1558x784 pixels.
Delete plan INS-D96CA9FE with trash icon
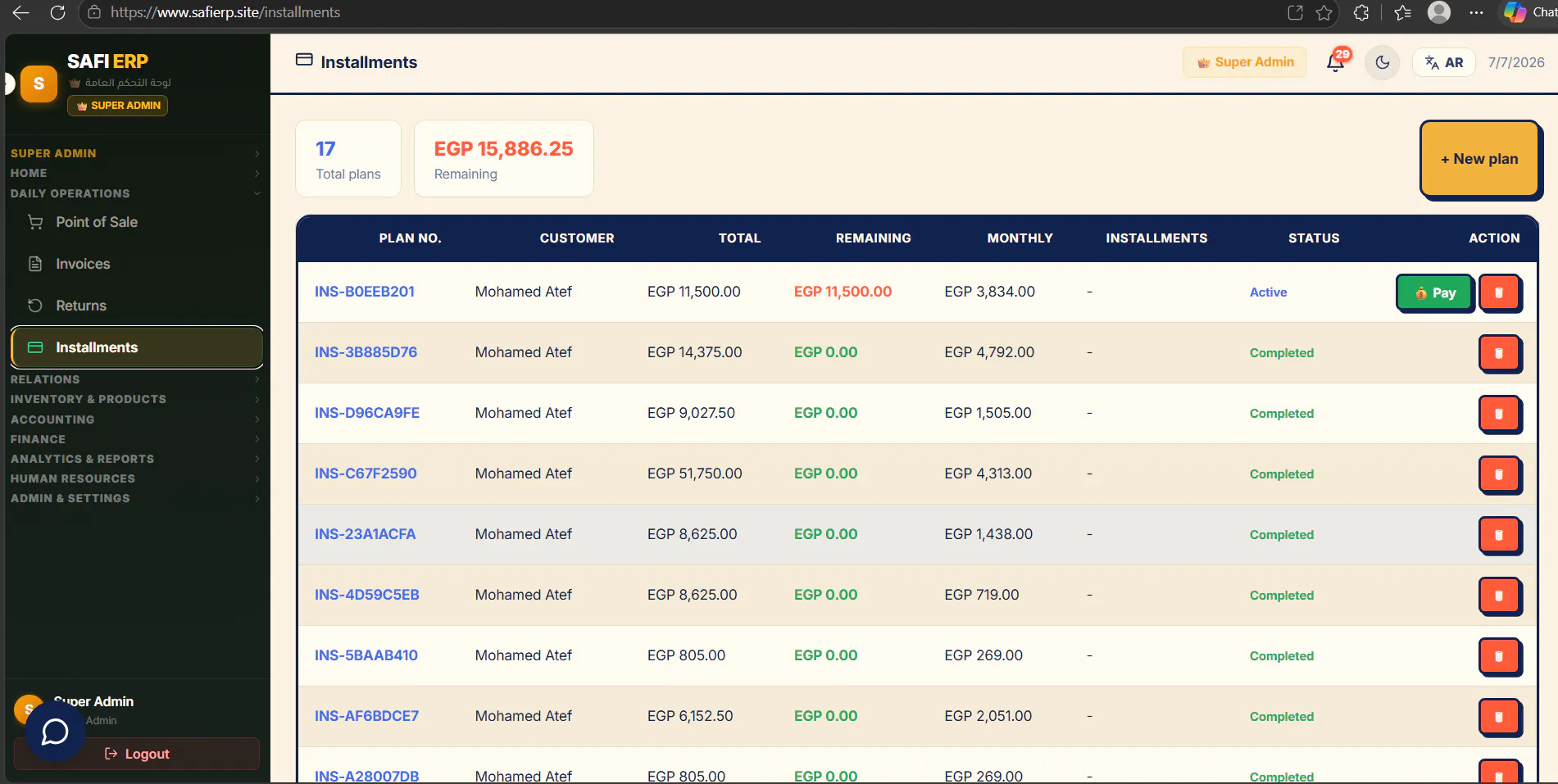pyautogui.click(x=1499, y=414)
